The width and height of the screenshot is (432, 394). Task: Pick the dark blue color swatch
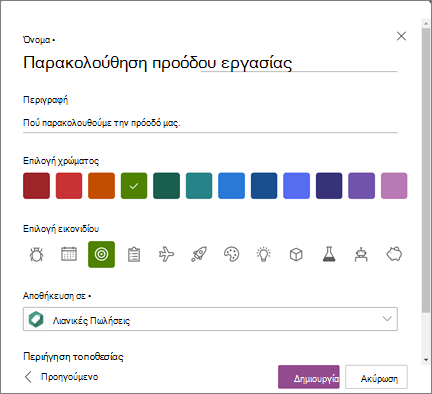(x=264, y=186)
